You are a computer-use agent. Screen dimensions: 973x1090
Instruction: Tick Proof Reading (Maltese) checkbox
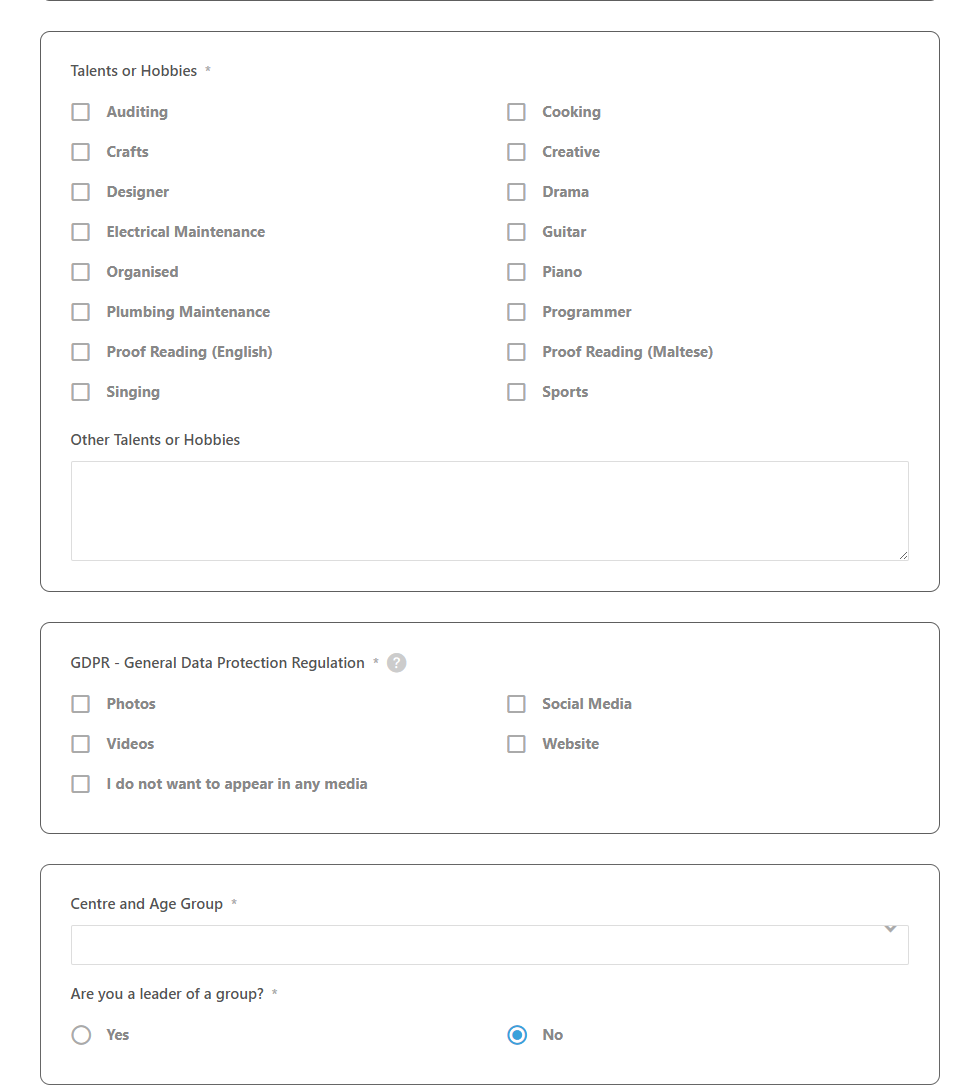[x=516, y=352]
